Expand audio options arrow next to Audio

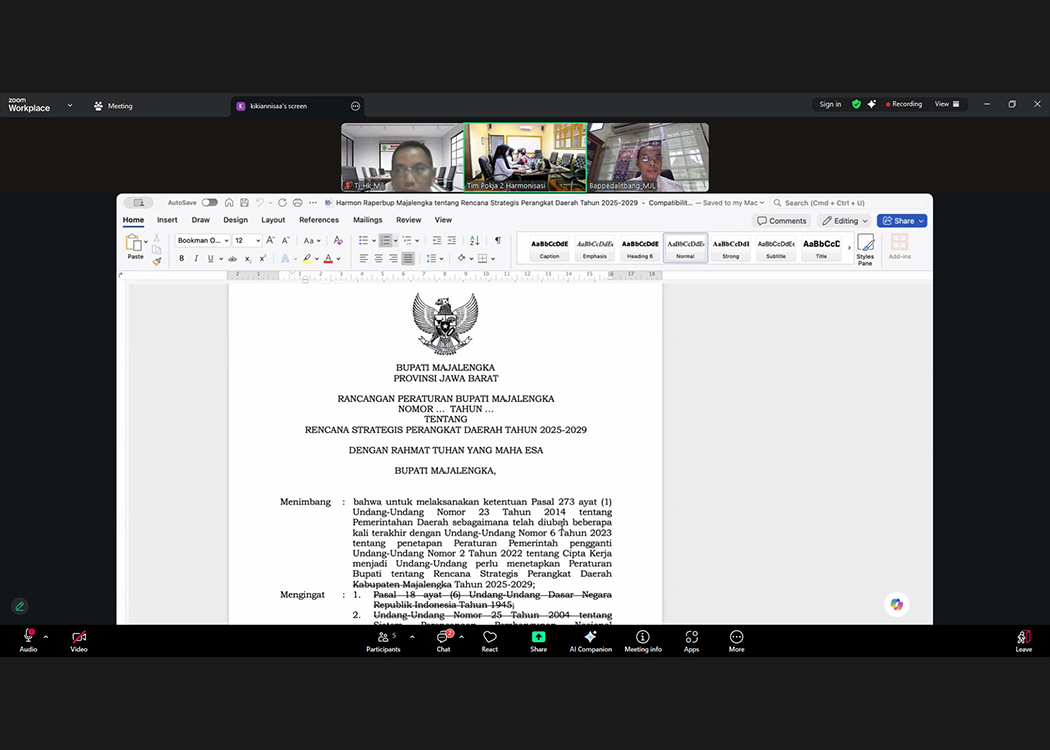tap(46, 636)
